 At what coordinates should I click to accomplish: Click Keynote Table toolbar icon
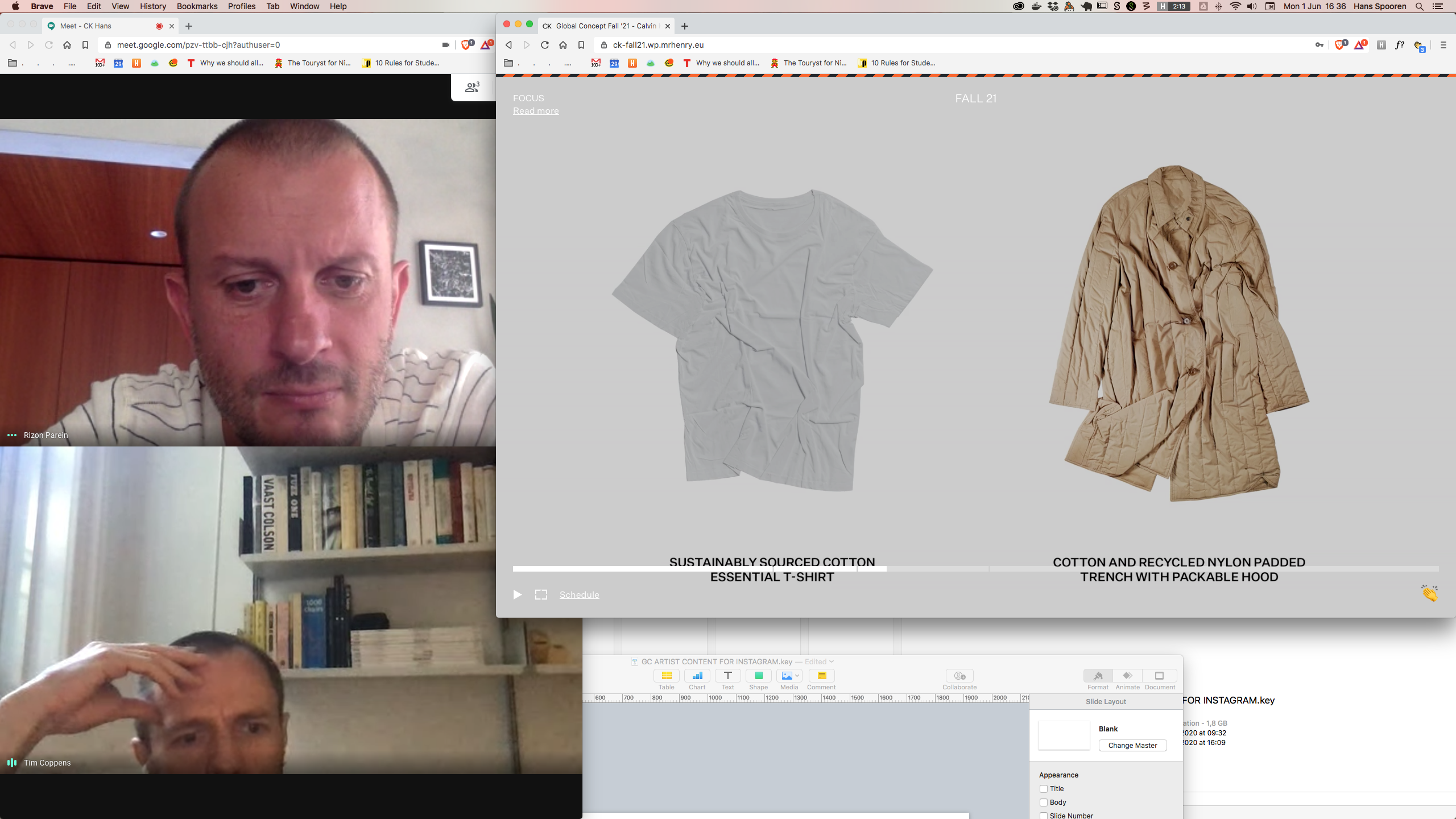click(x=666, y=676)
